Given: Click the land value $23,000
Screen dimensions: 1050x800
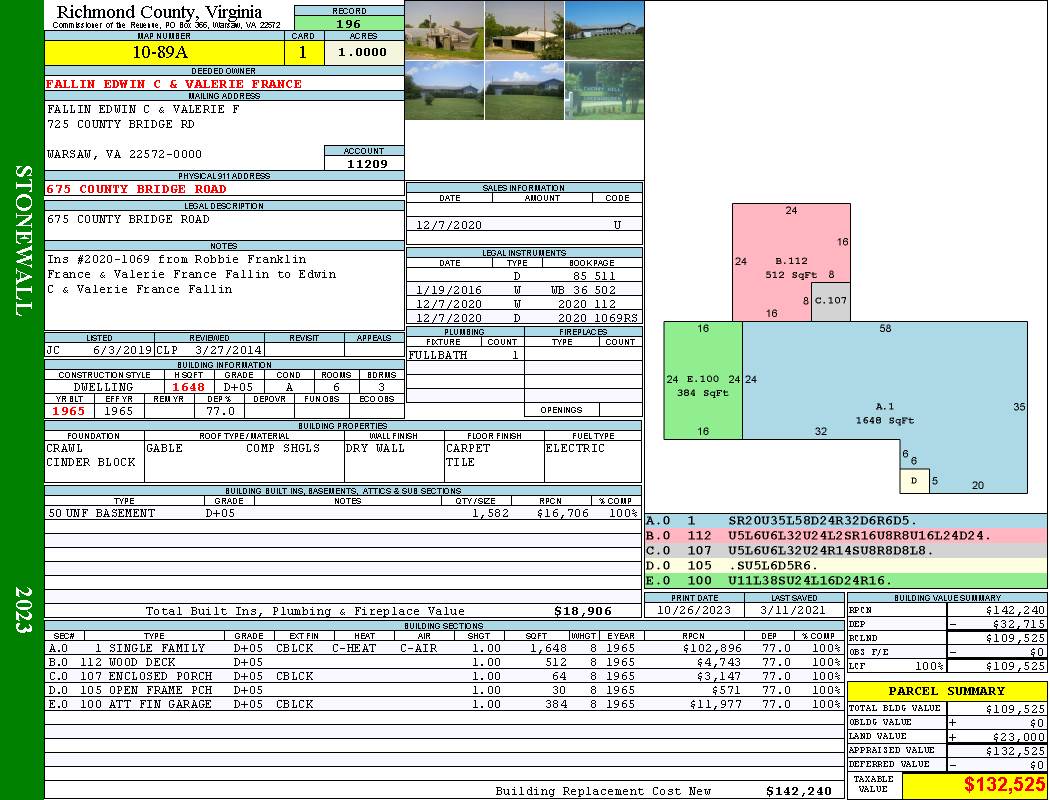Looking at the screenshot, I should [1019, 736].
